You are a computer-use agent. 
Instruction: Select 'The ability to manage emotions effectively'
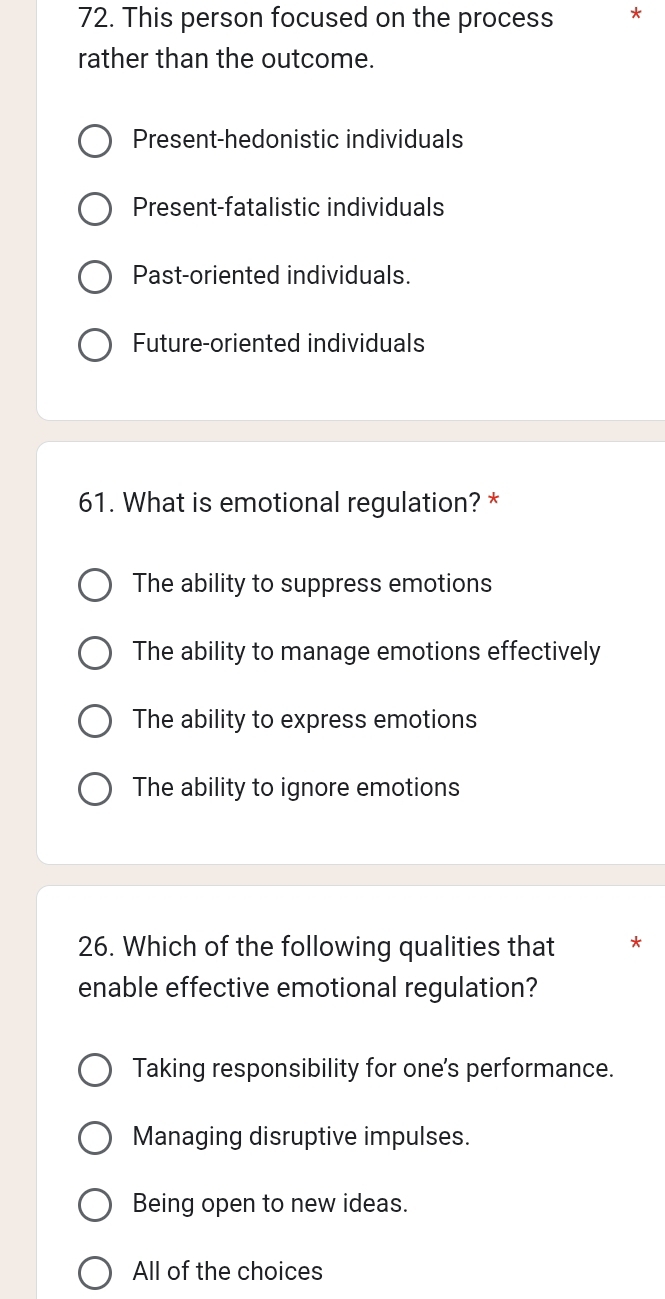click(95, 653)
